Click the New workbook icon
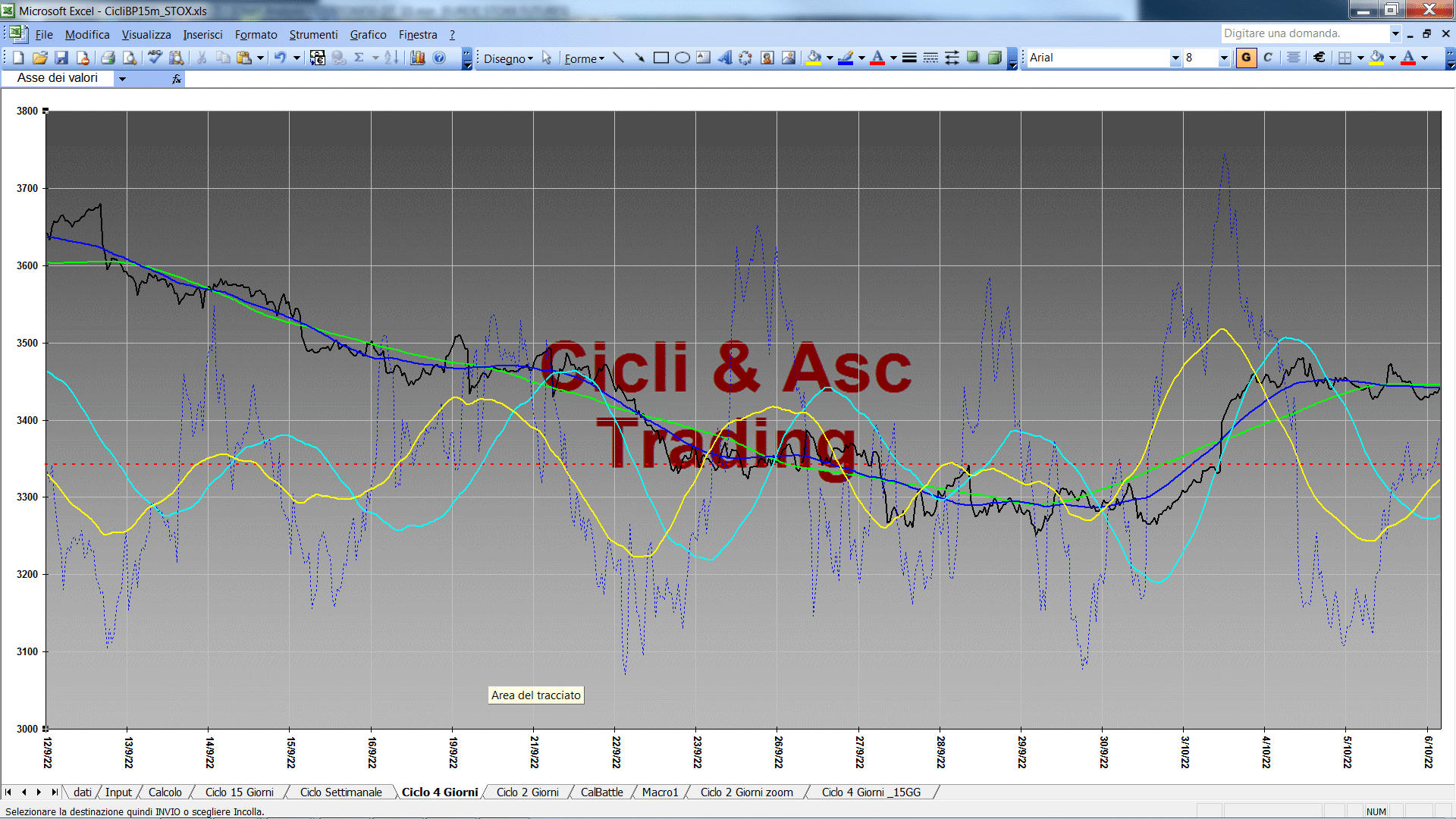Screen dimensions: 1456x819 tap(19, 58)
